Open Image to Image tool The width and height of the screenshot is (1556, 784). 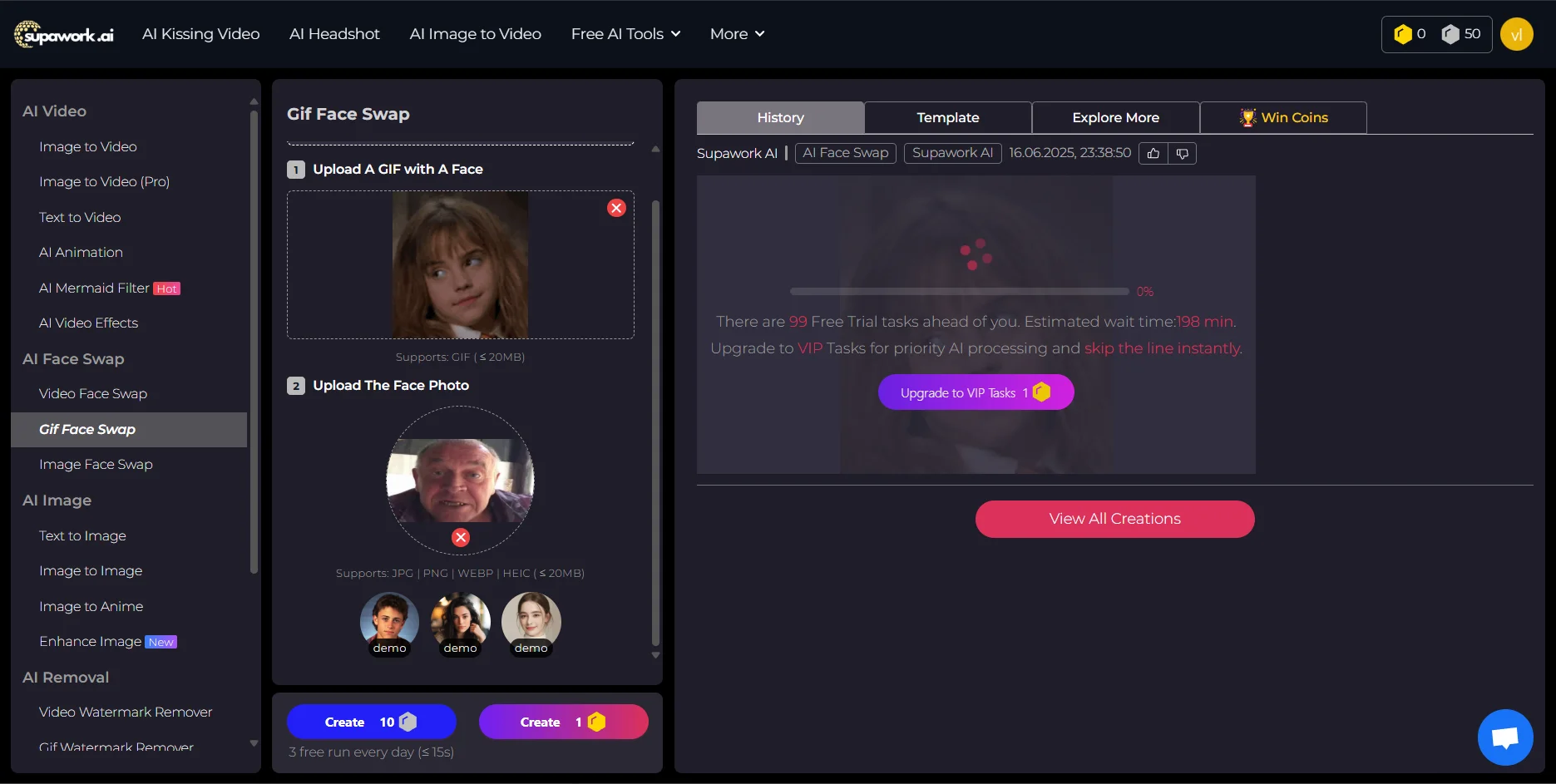coord(91,570)
